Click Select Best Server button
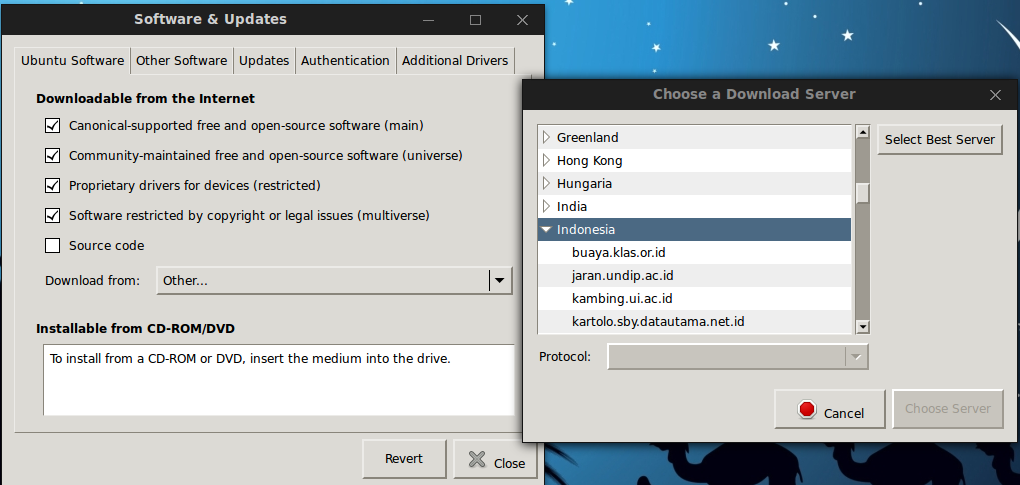Viewport: 1020px width, 485px height. tap(939, 140)
